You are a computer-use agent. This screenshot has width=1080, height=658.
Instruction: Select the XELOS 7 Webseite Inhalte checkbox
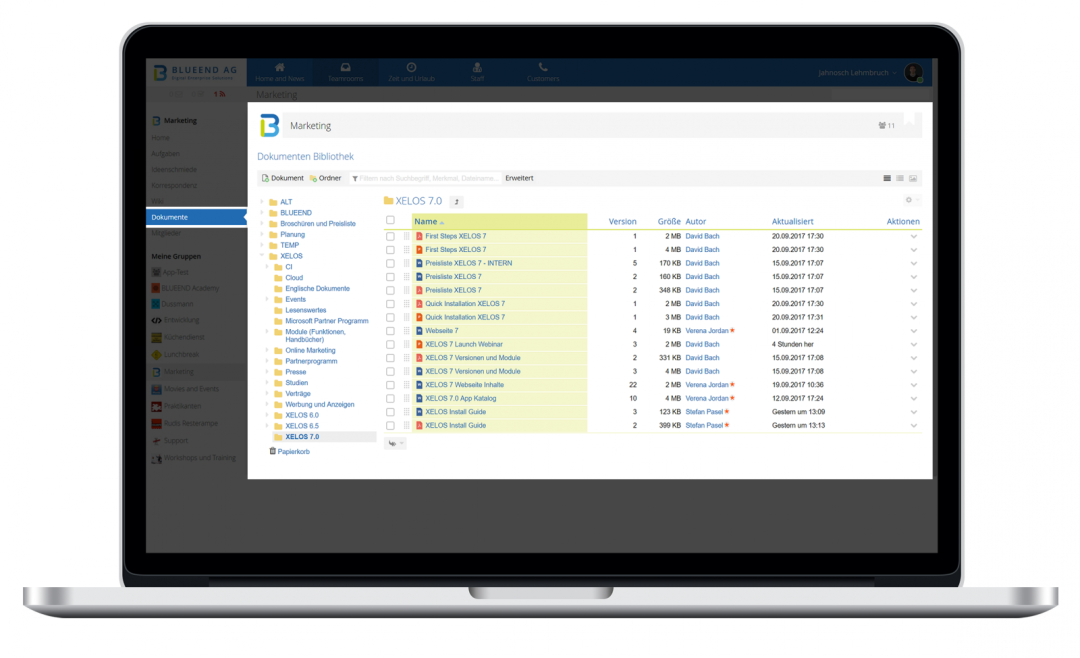click(391, 385)
